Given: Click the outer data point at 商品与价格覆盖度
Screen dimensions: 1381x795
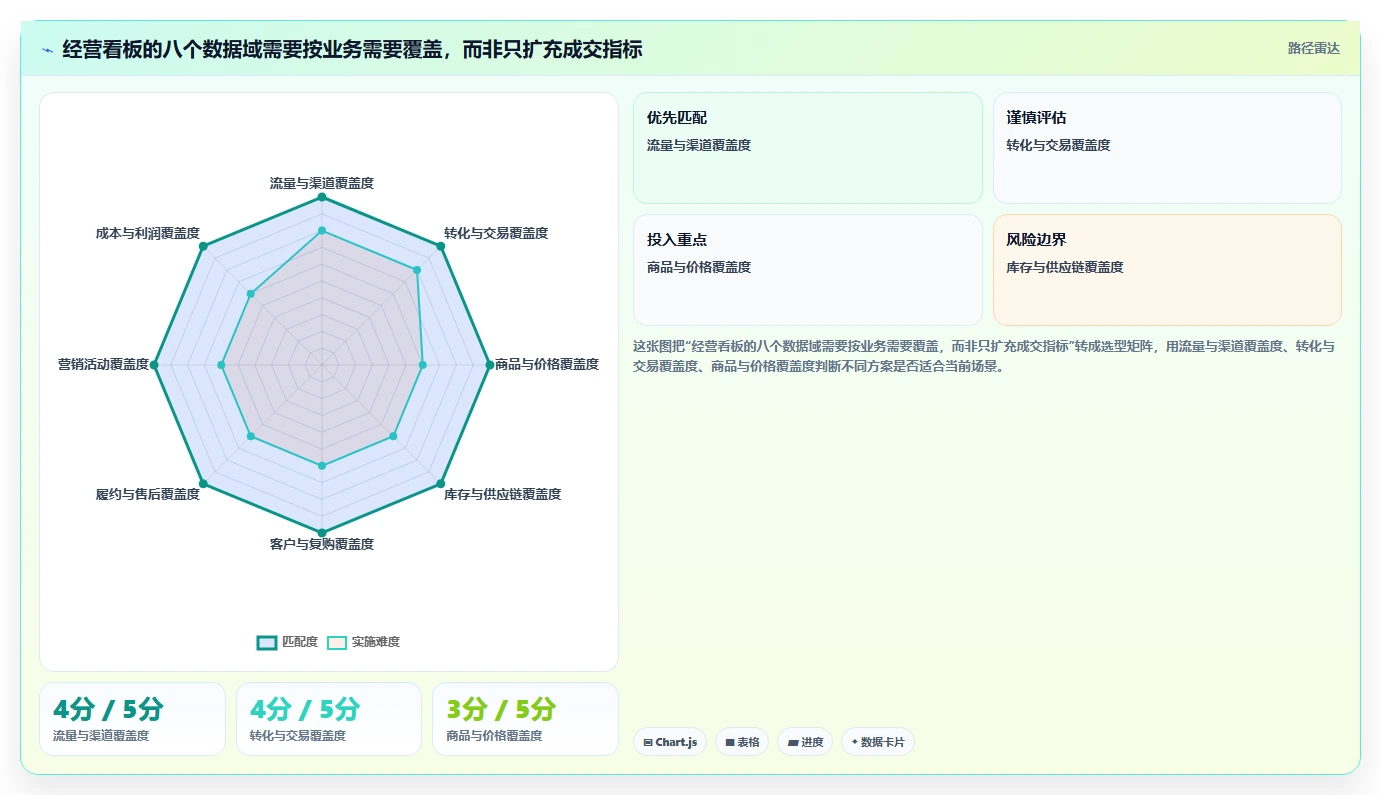Looking at the screenshot, I should 490,364.
